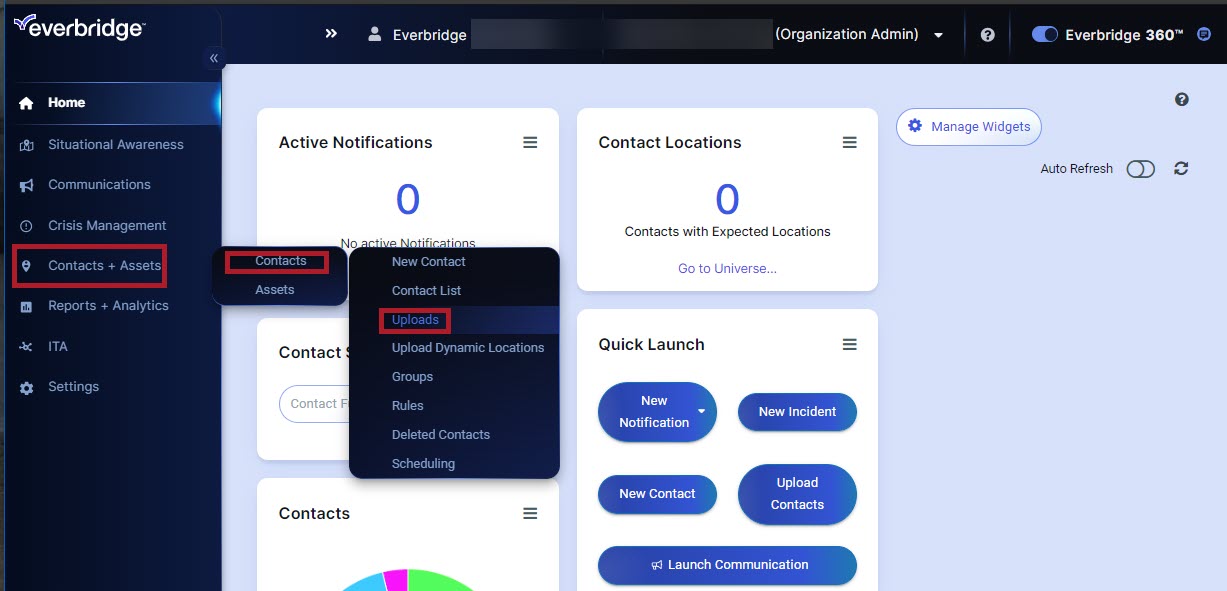Open the organization role dropdown arrow
This screenshot has width=1227, height=591.
point(938,35)
